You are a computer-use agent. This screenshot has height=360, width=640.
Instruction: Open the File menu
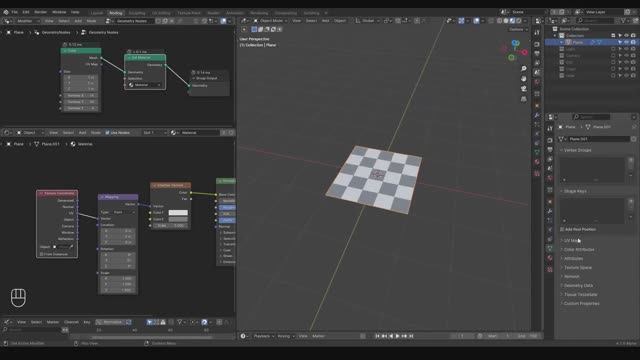[14, 12]
